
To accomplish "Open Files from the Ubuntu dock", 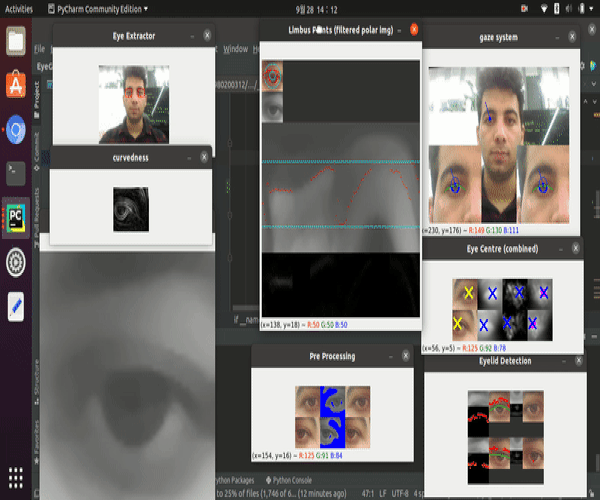I will (x=16, y=41).
